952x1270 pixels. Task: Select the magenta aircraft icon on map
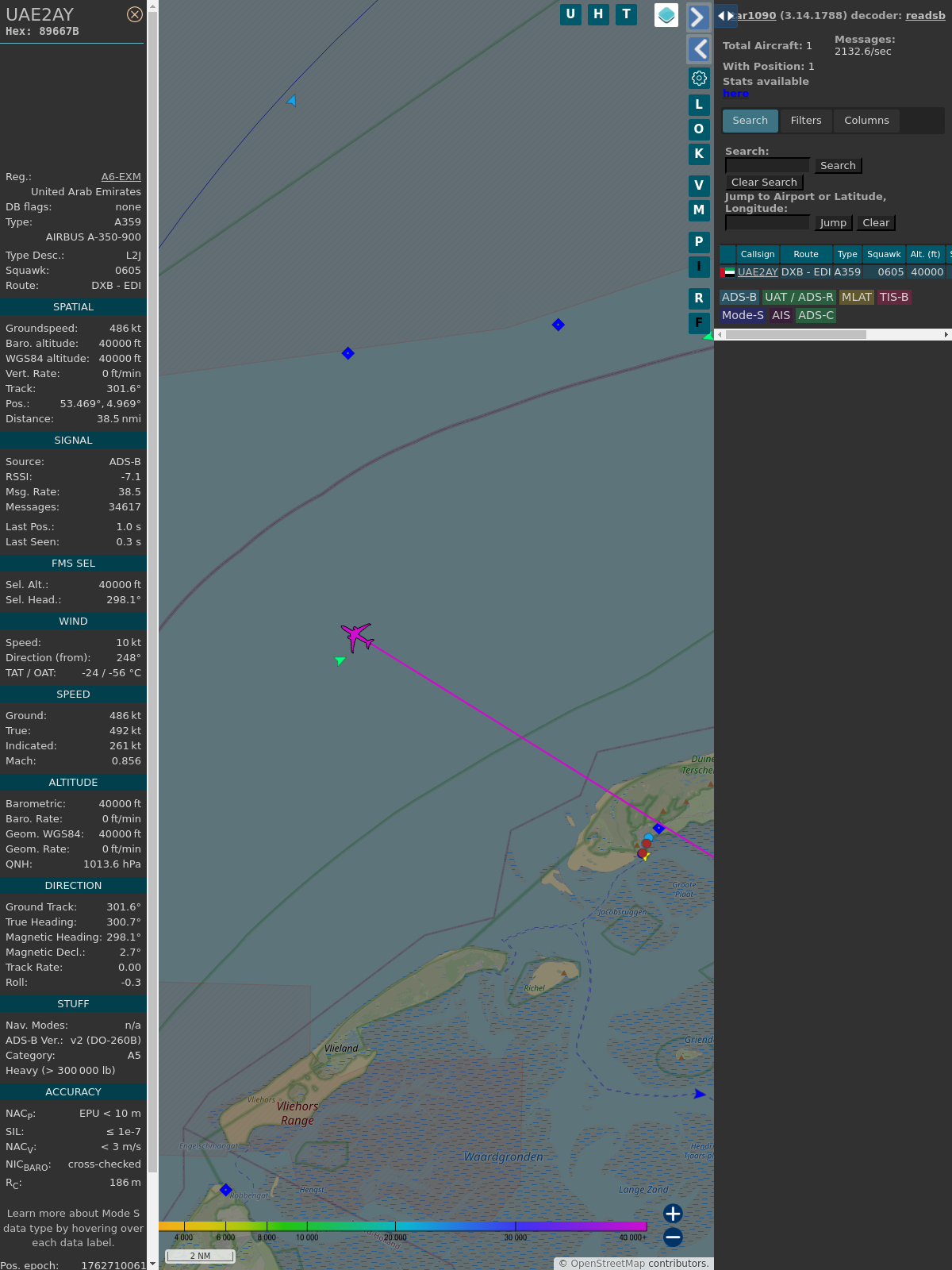tap(357, 636)
